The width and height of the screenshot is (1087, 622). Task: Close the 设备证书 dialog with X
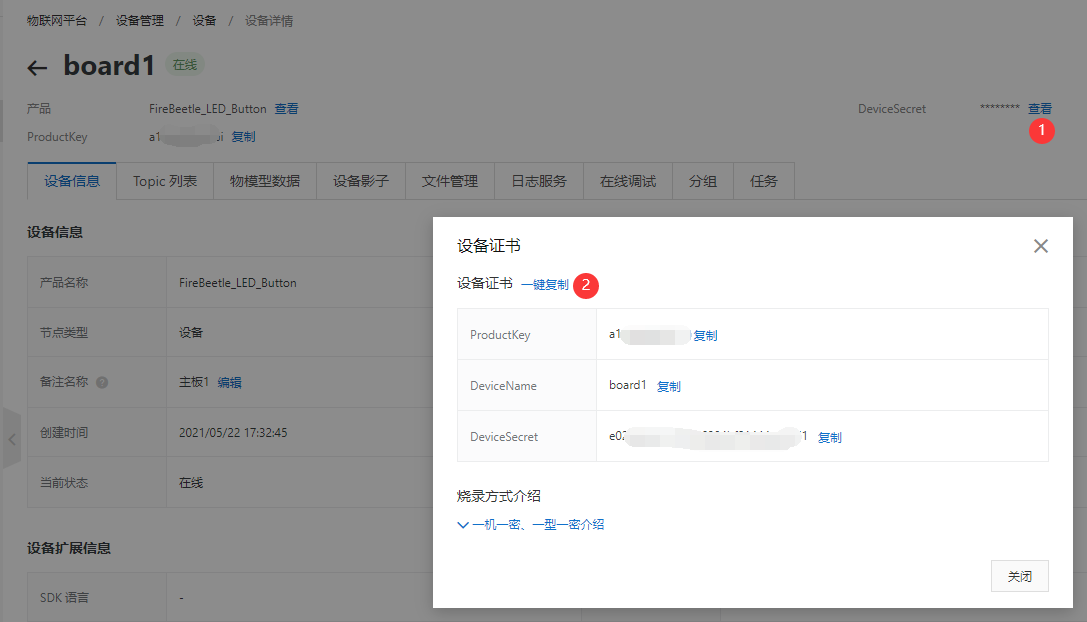click(x=1041, y=246)
